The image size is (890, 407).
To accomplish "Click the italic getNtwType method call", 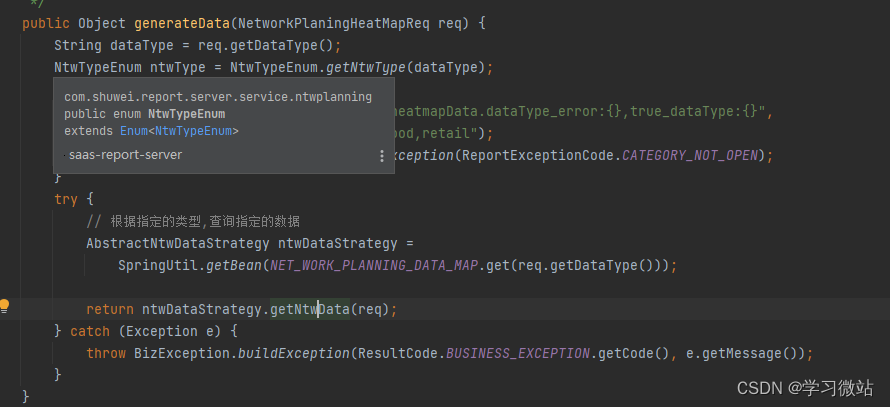I will click(366, 68).
